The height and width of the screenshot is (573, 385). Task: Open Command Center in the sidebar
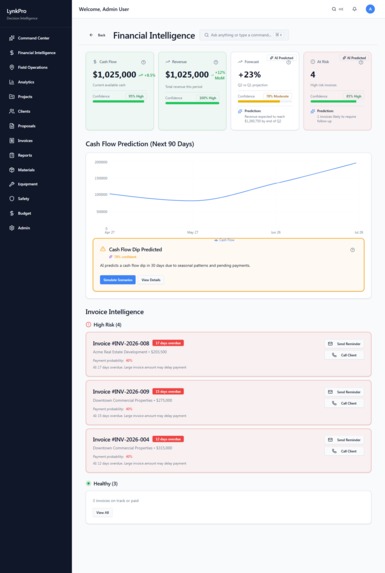(x=35, y=38)
